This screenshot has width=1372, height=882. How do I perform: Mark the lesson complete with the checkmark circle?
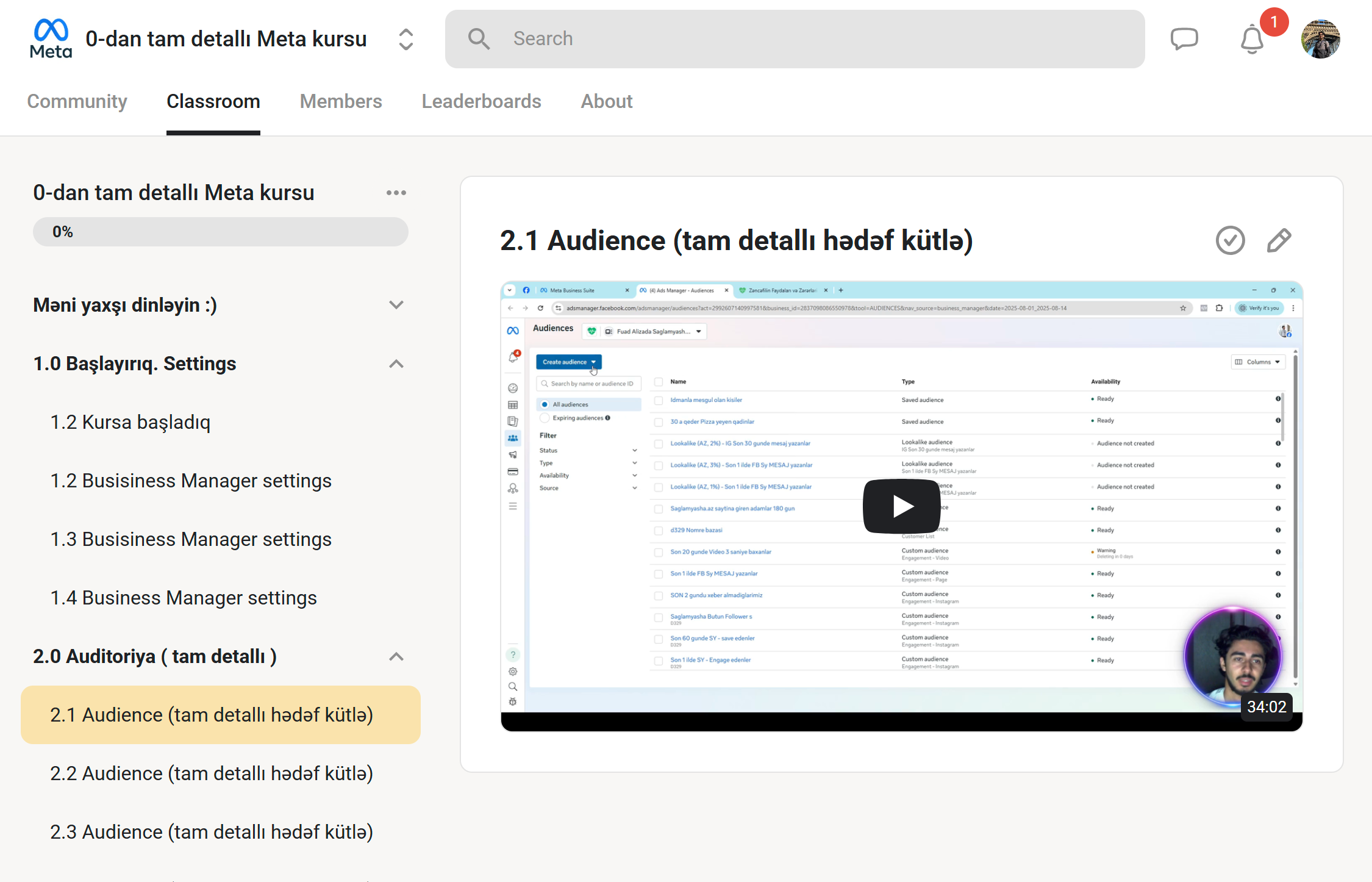tap(1230, 240)
